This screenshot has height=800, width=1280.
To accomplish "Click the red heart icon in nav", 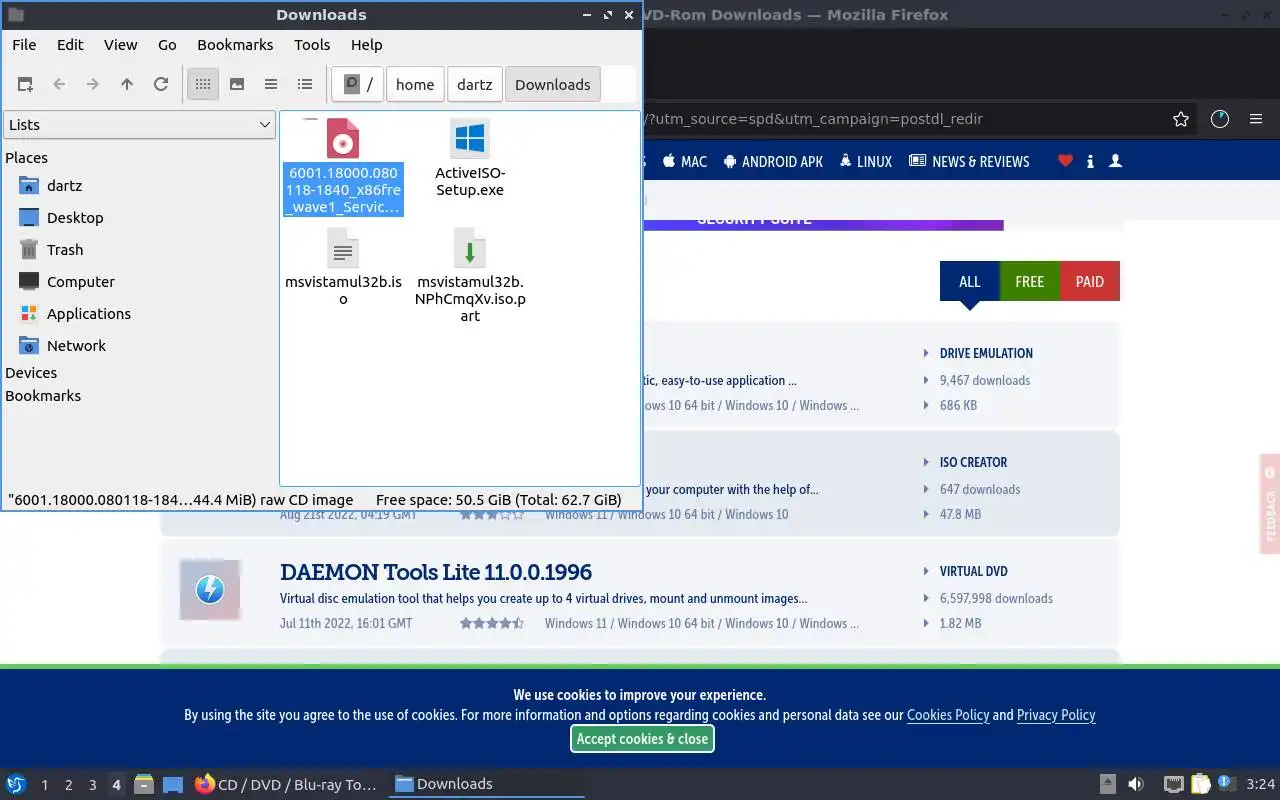I will coord(1065,161).
